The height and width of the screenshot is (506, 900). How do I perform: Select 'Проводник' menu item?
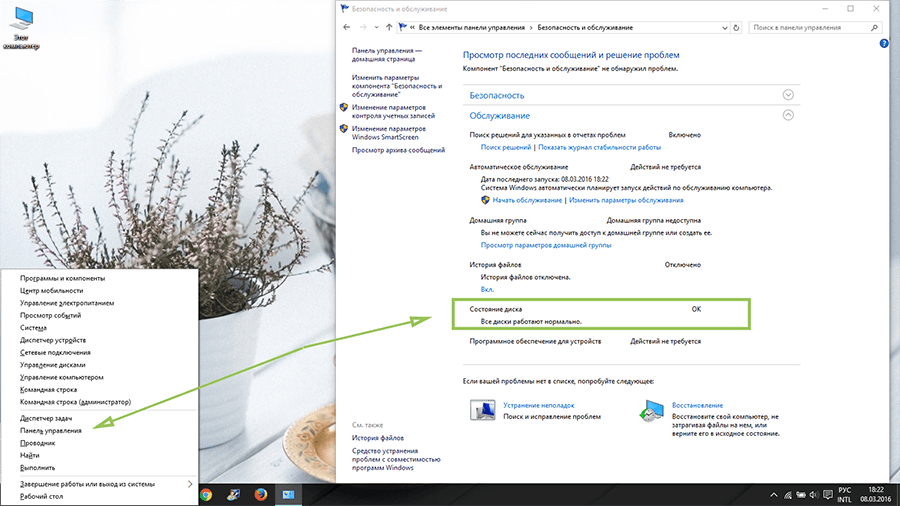point(100,443)
